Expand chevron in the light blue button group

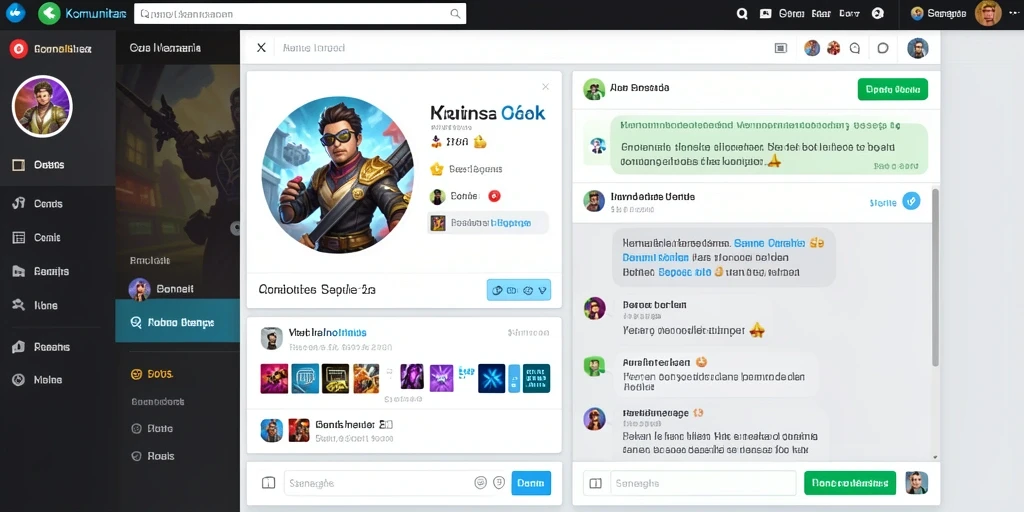tap(543, 290)
